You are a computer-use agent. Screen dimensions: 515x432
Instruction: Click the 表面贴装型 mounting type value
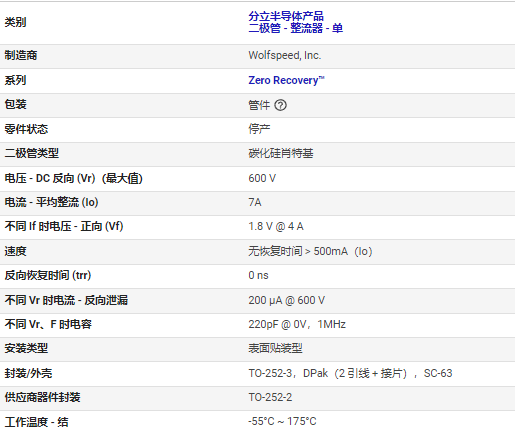(x=275, y=348)
